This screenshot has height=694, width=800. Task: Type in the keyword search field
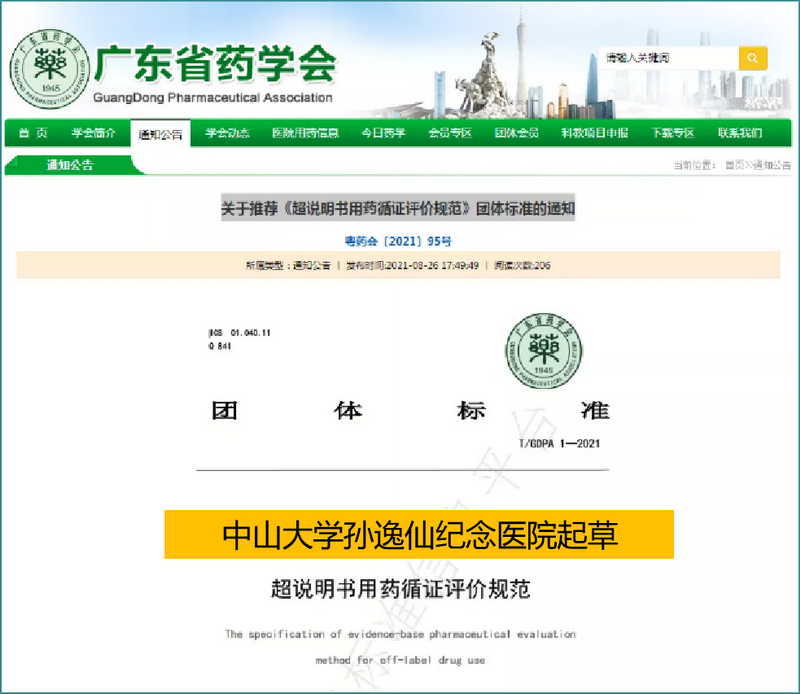click(667, 58)
